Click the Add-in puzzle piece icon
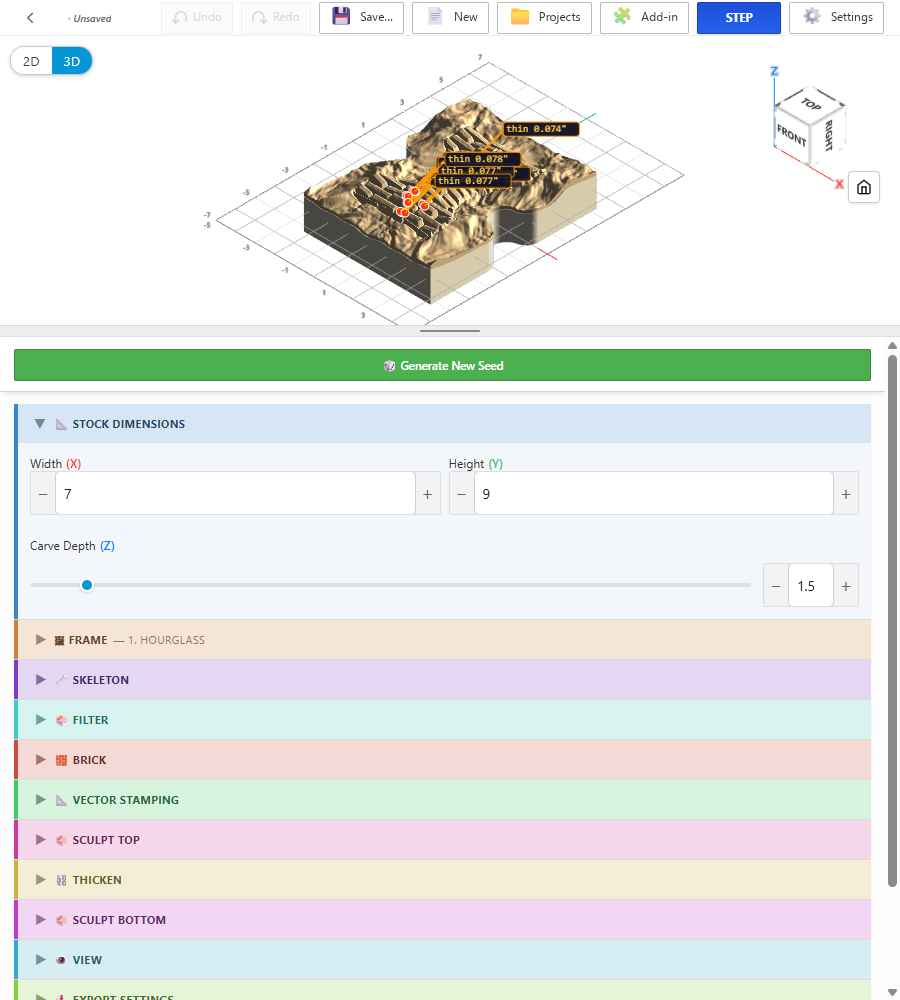The image size is (900, 1000). pos(622,17)
